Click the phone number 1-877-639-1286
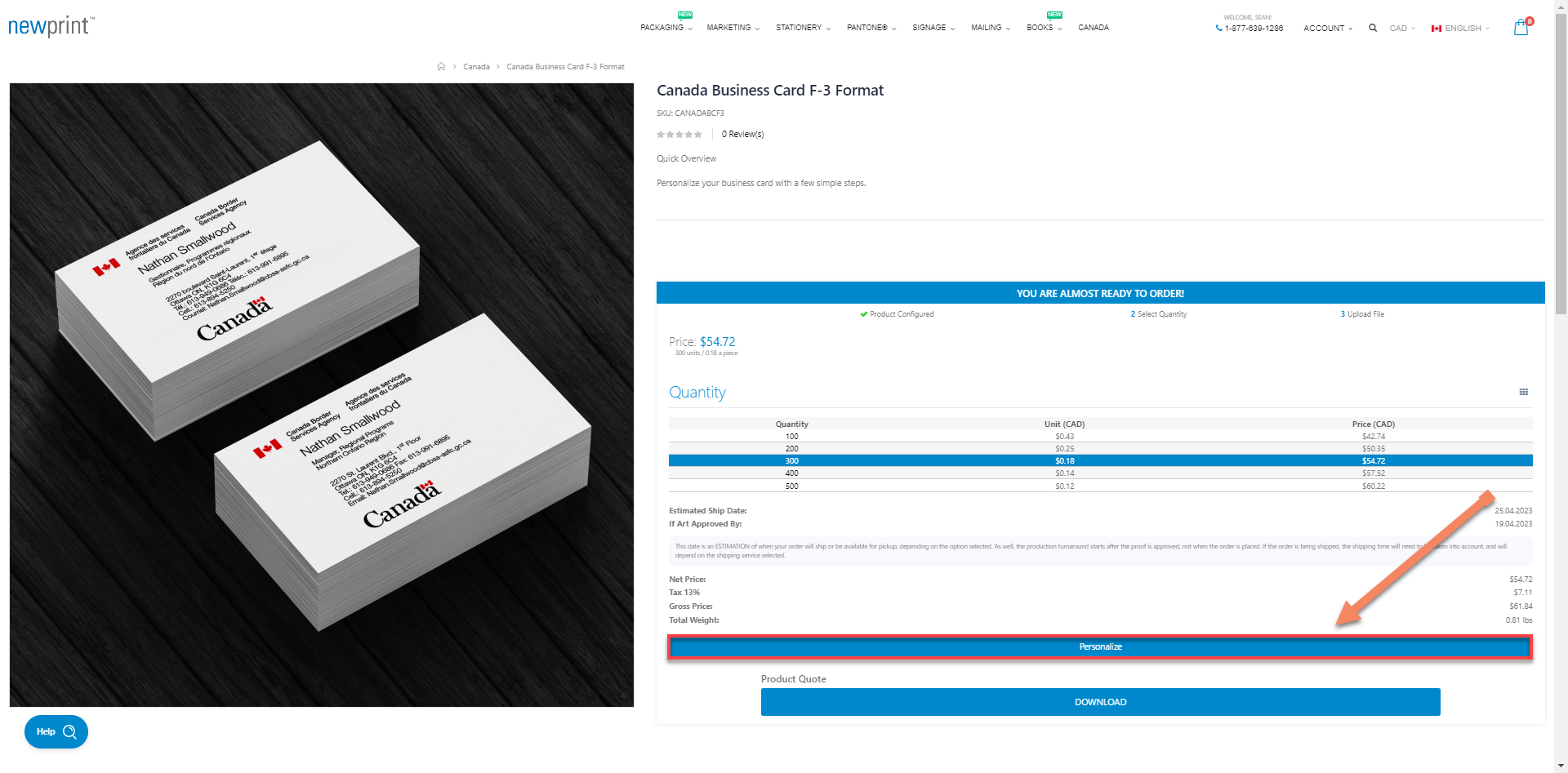The image size is (1568, 773). pos(1254,29)
